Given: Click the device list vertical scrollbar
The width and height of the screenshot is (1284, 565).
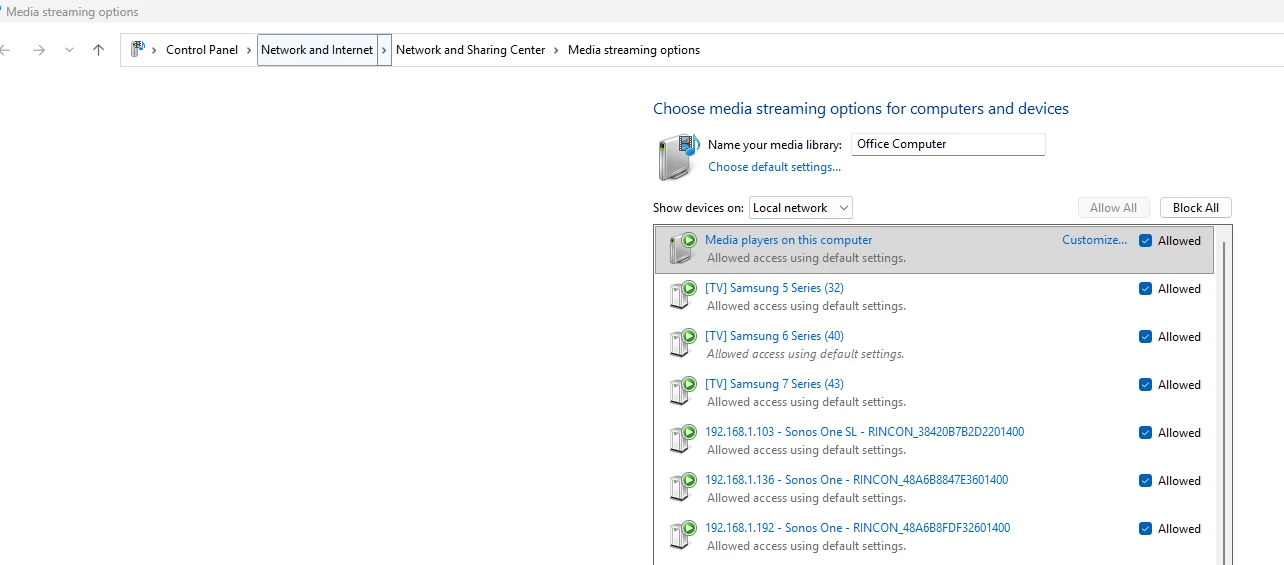Looking at the screenshot, I should (x=1225, y=400).
